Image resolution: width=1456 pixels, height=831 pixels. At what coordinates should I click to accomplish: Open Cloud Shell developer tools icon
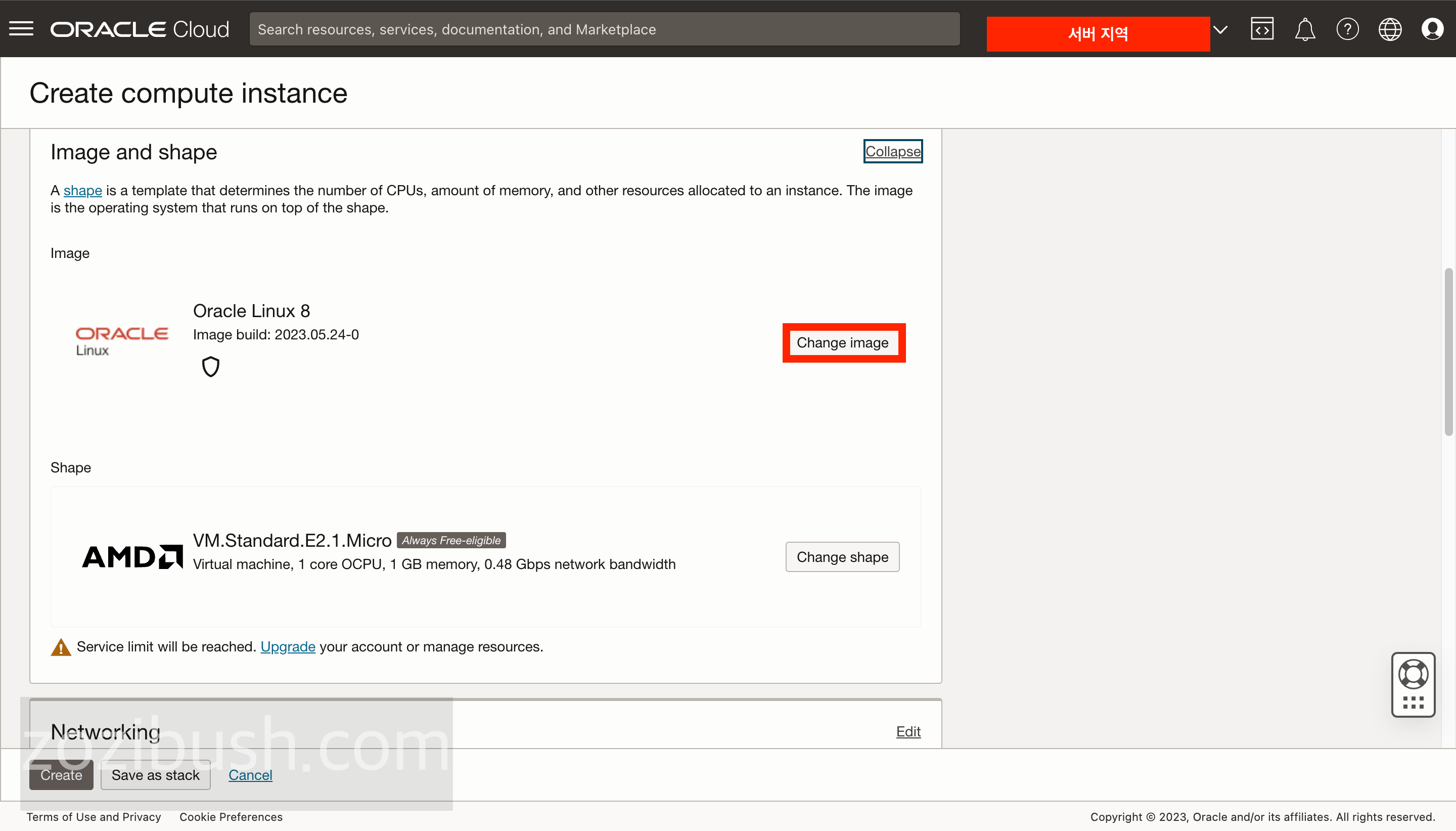pyautogui.click(x=1262, y=28)
